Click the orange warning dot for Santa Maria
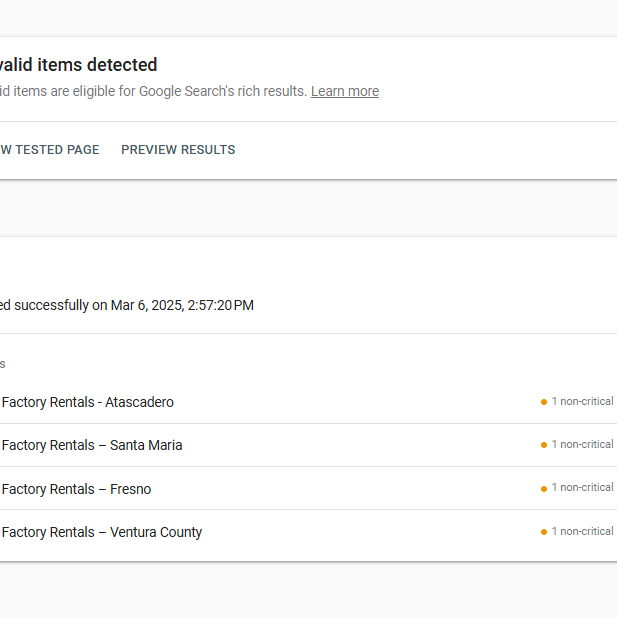The image size is (617, 617). [544, 445]
